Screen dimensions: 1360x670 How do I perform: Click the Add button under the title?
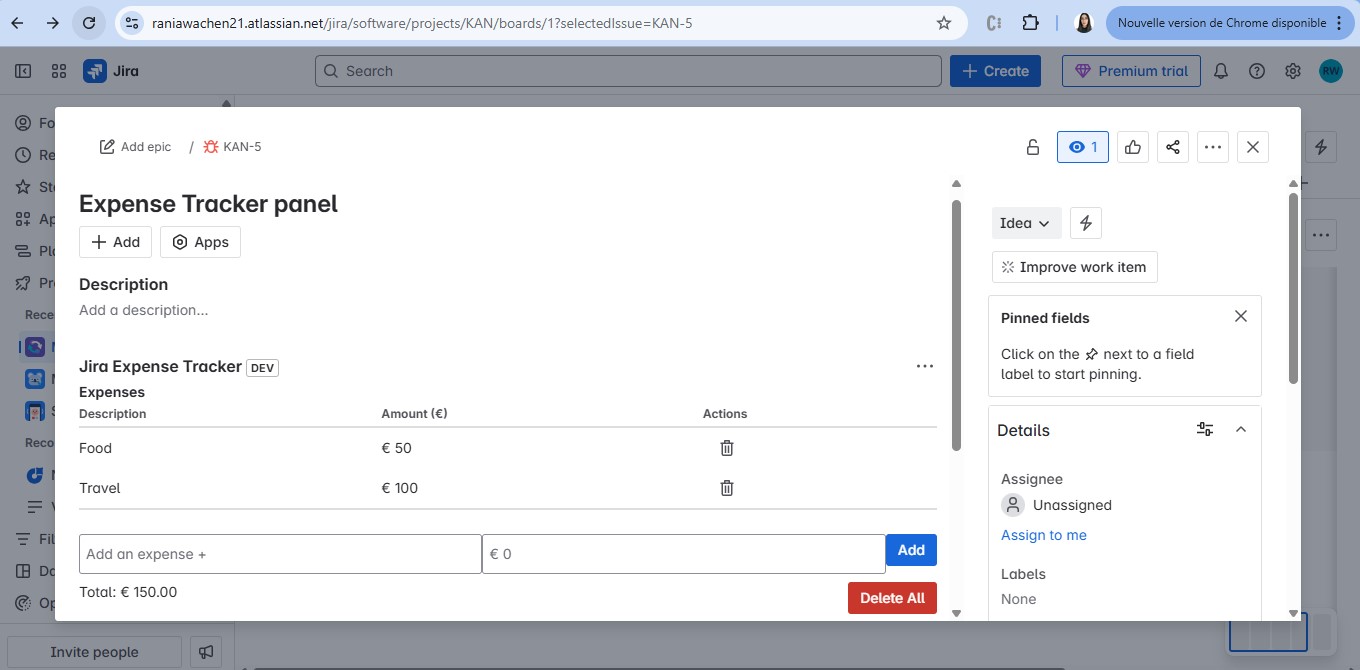point(115,242)
